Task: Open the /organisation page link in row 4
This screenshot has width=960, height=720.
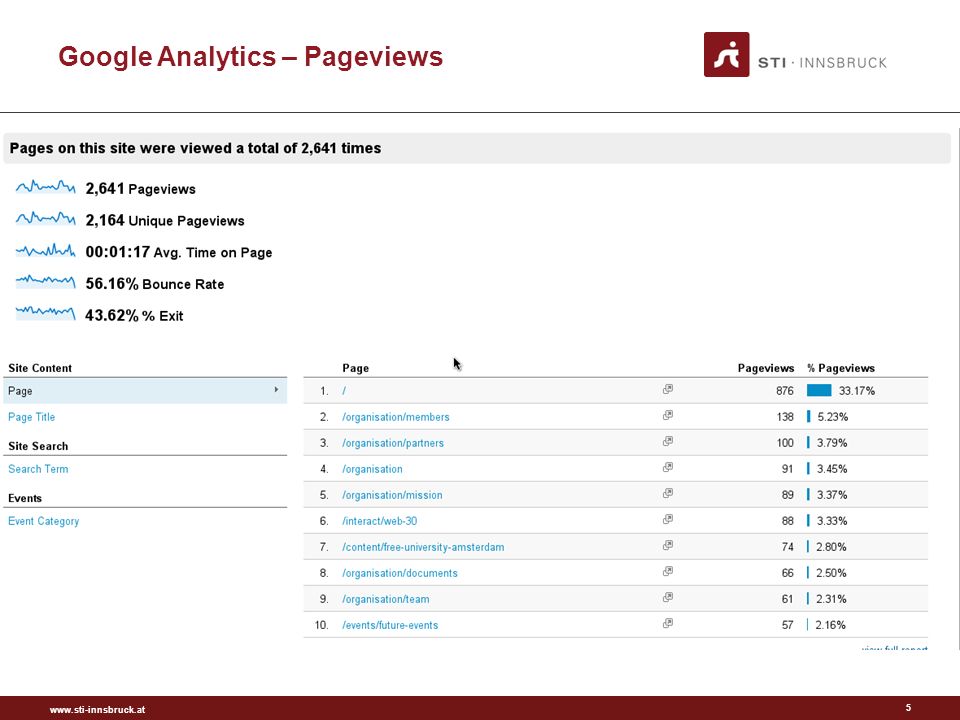Action: [372, 469]
